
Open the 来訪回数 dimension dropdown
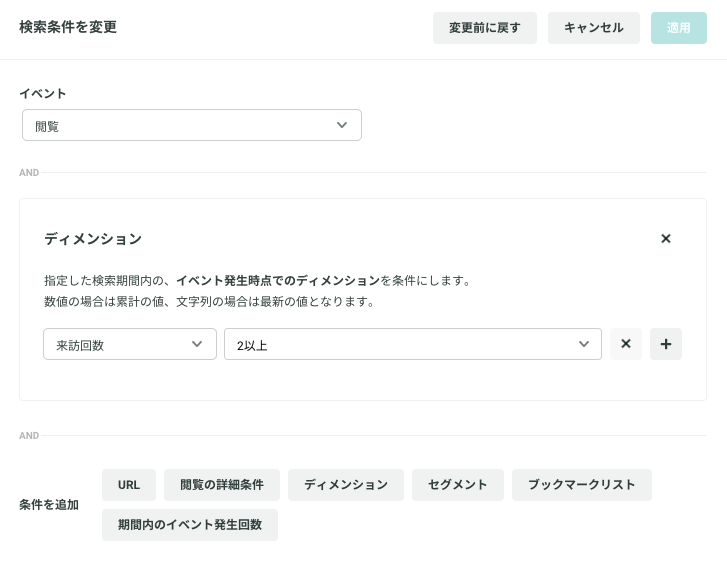point(130,344)
